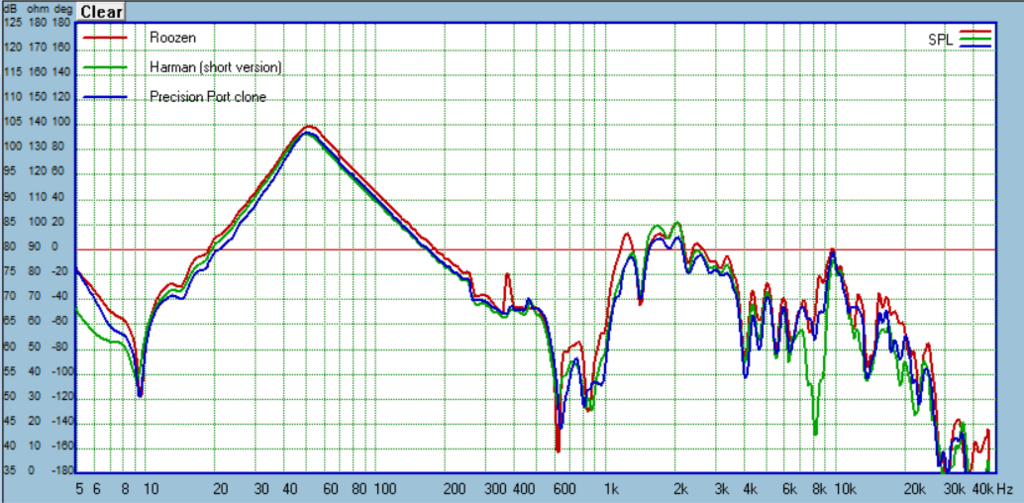
Task: Click the 1k frequency axis label
Action: click(x=611, y=488)
